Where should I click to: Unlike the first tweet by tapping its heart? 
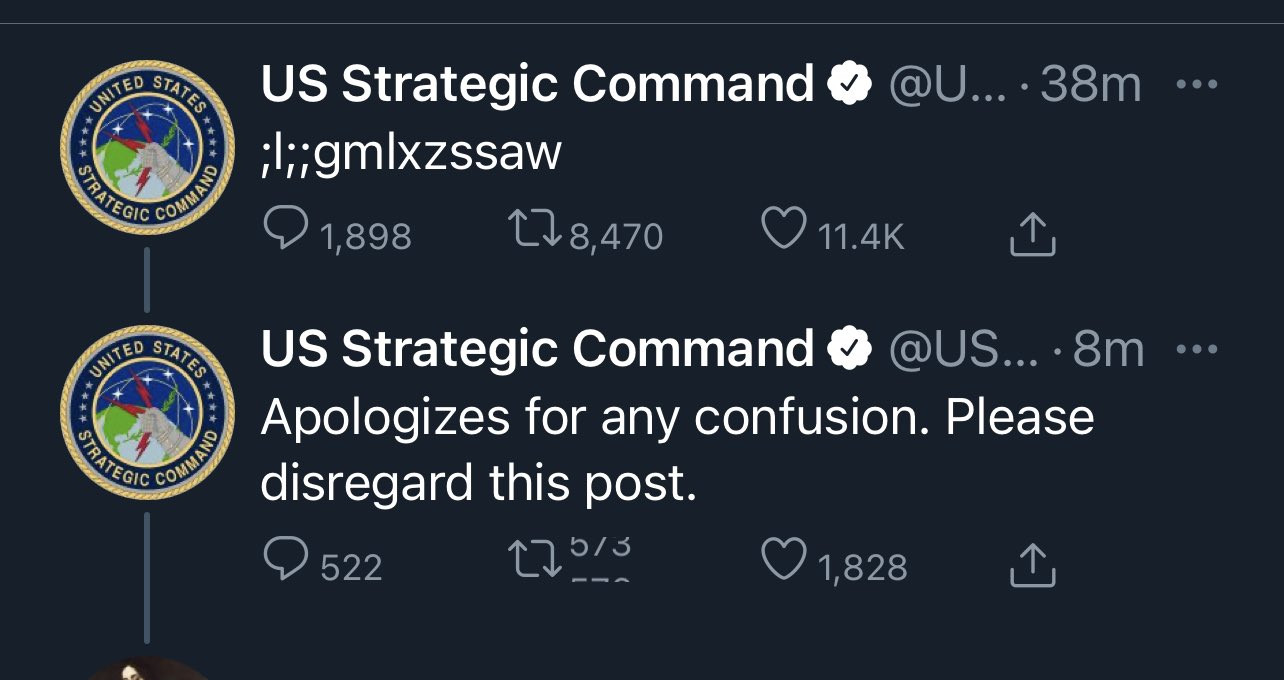pos(786,231)
